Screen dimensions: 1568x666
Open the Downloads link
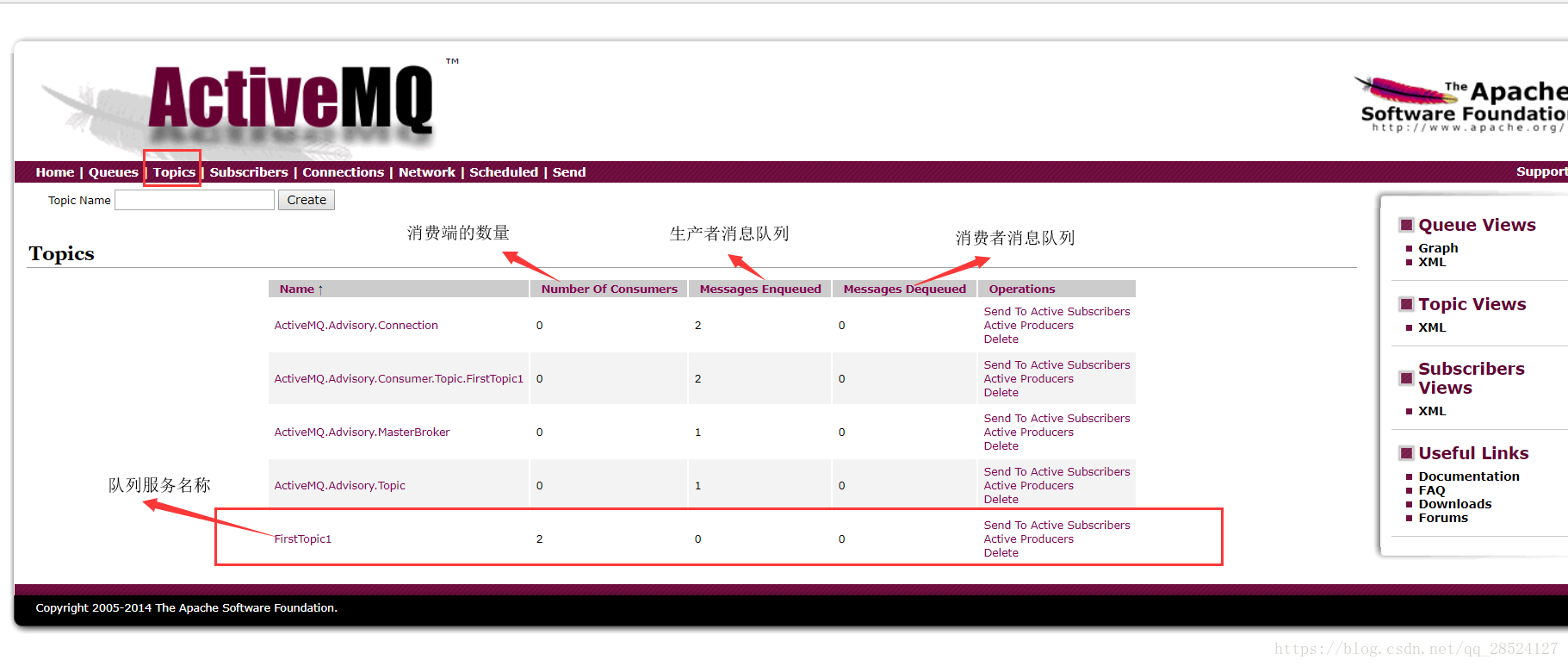click(x=1455, y=504)
